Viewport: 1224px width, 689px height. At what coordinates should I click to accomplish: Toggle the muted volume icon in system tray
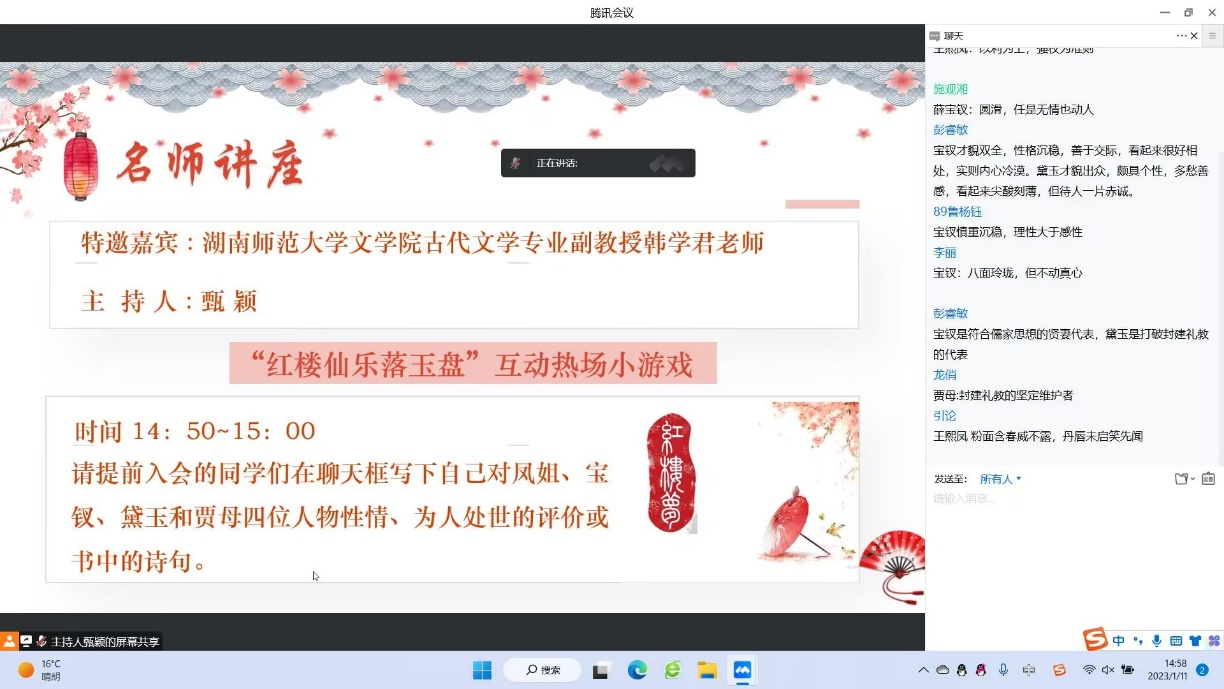tap(1108, 670)
